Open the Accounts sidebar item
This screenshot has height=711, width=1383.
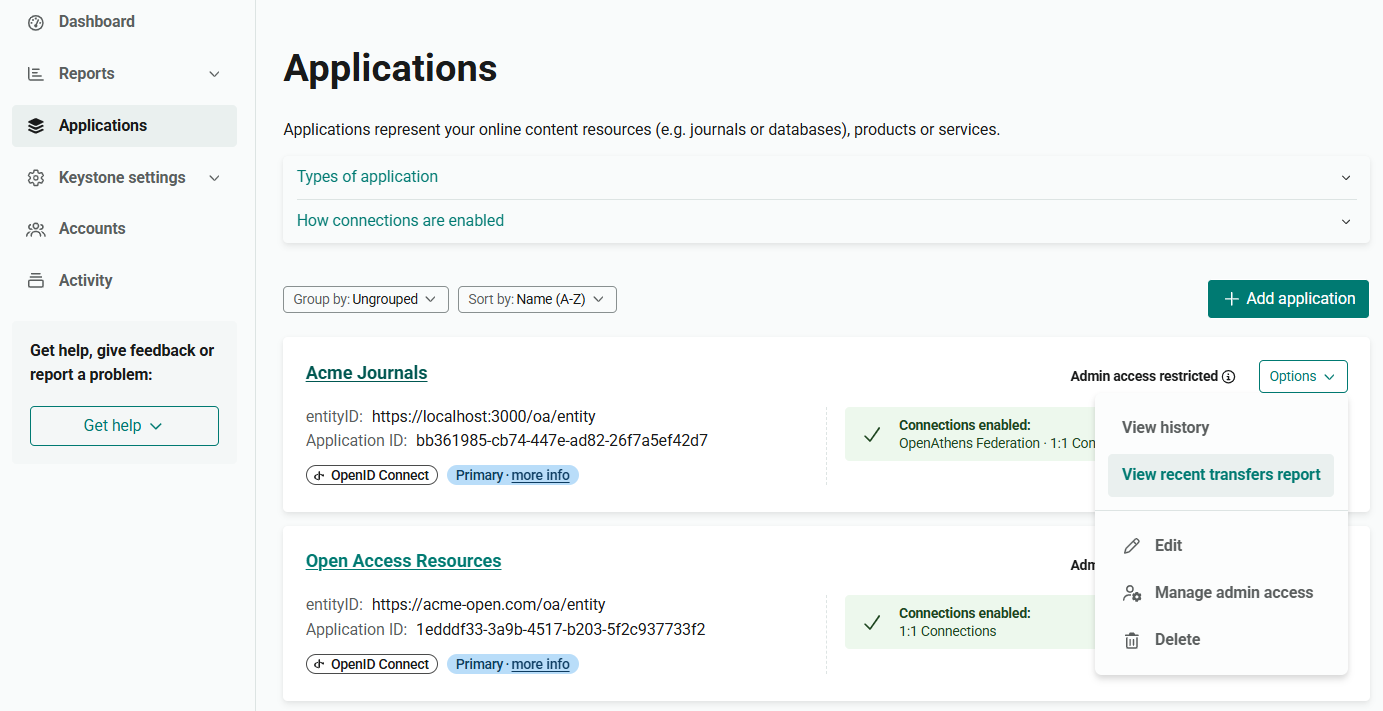(x=124, y=229)
